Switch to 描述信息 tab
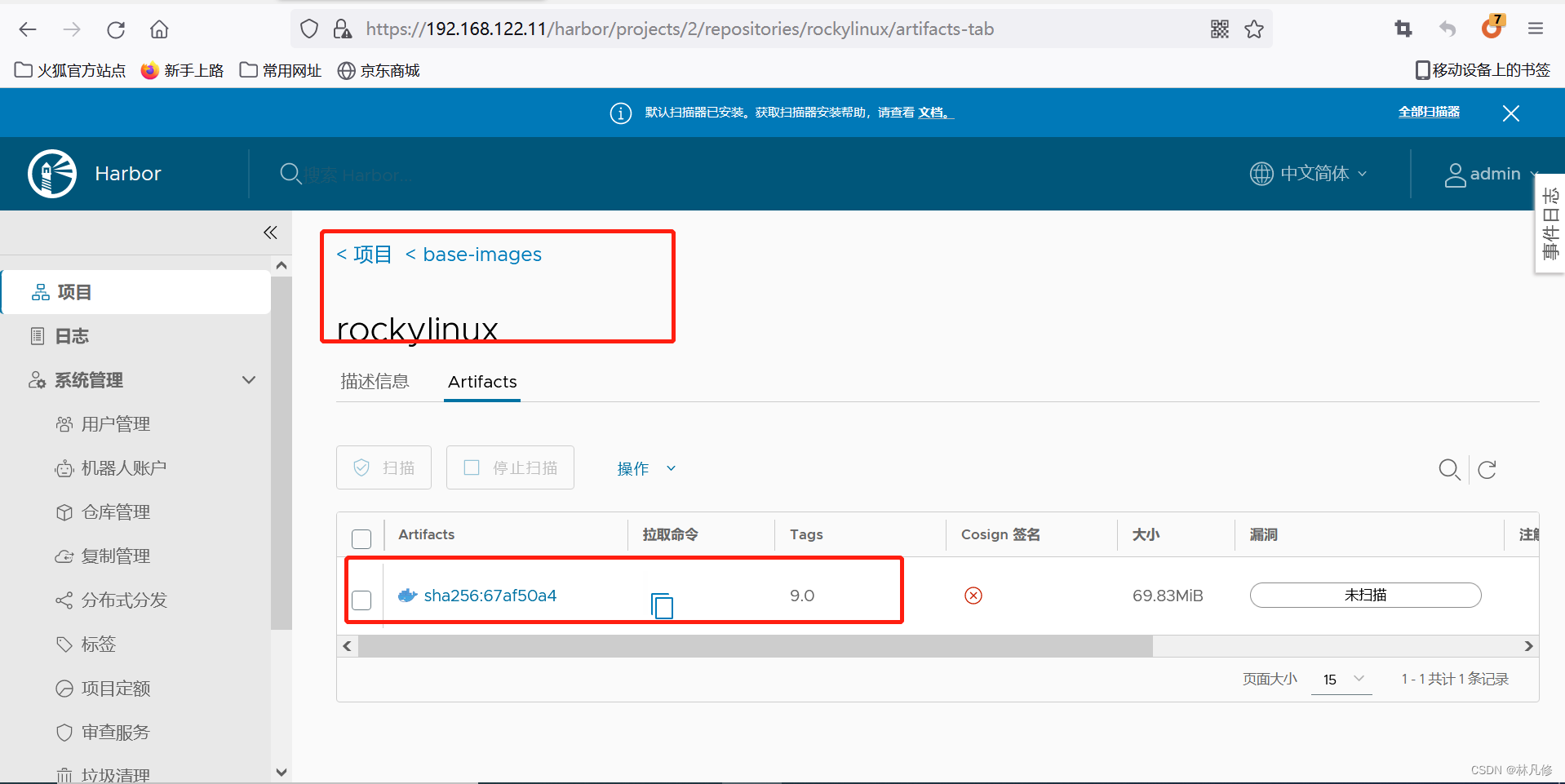The image size is (1565, 784). (375, 382)
